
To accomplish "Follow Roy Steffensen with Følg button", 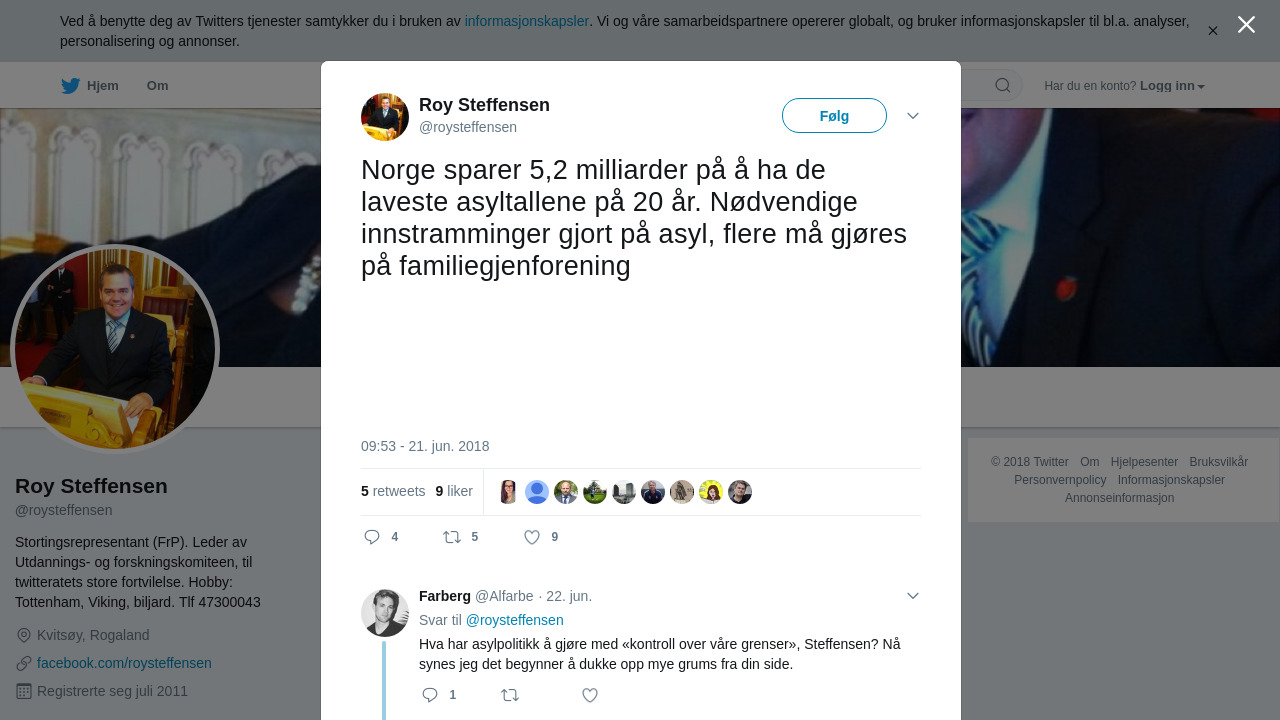I will (x=834, y=116).
